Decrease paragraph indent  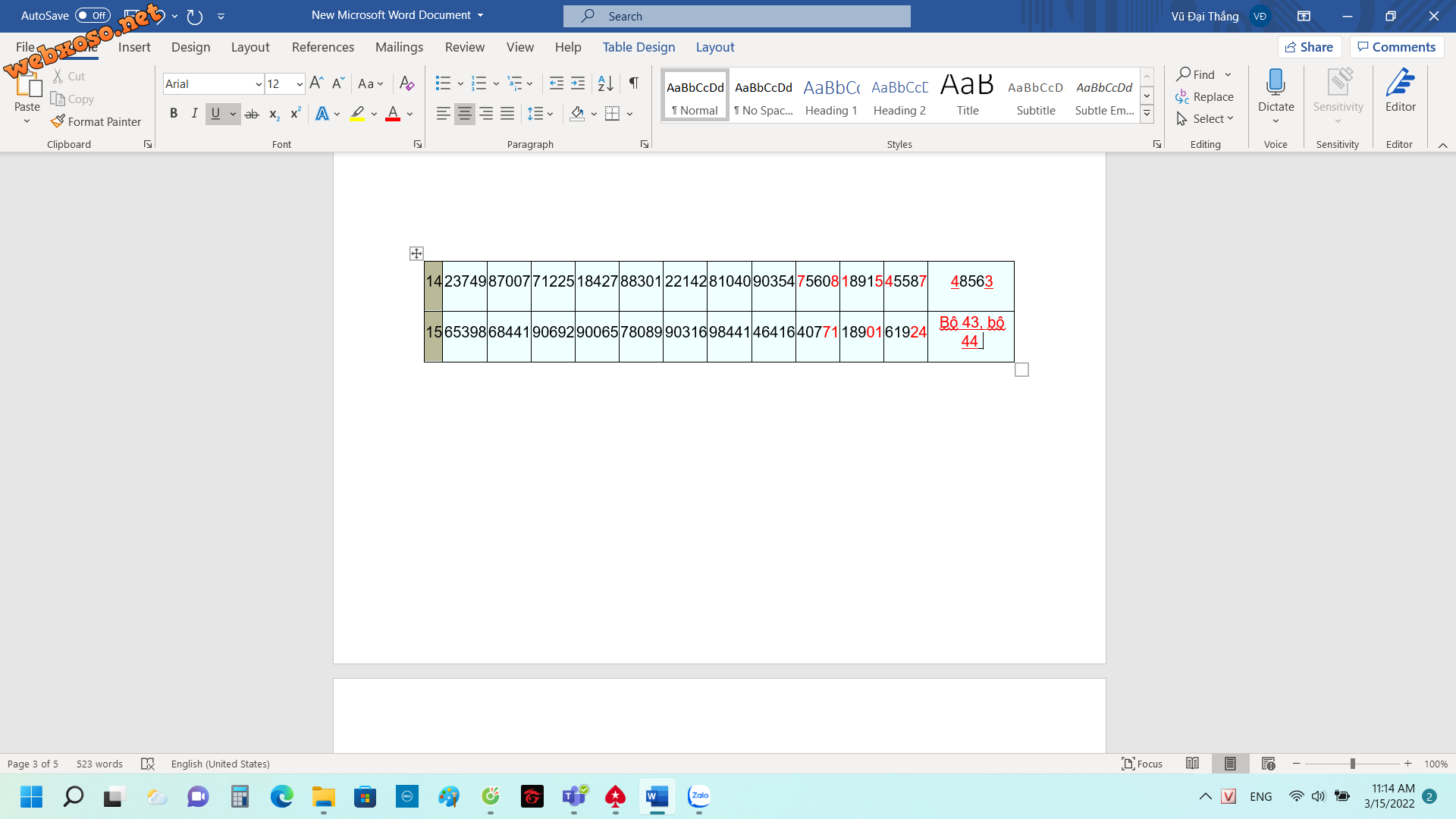click(x=556, y=83)
